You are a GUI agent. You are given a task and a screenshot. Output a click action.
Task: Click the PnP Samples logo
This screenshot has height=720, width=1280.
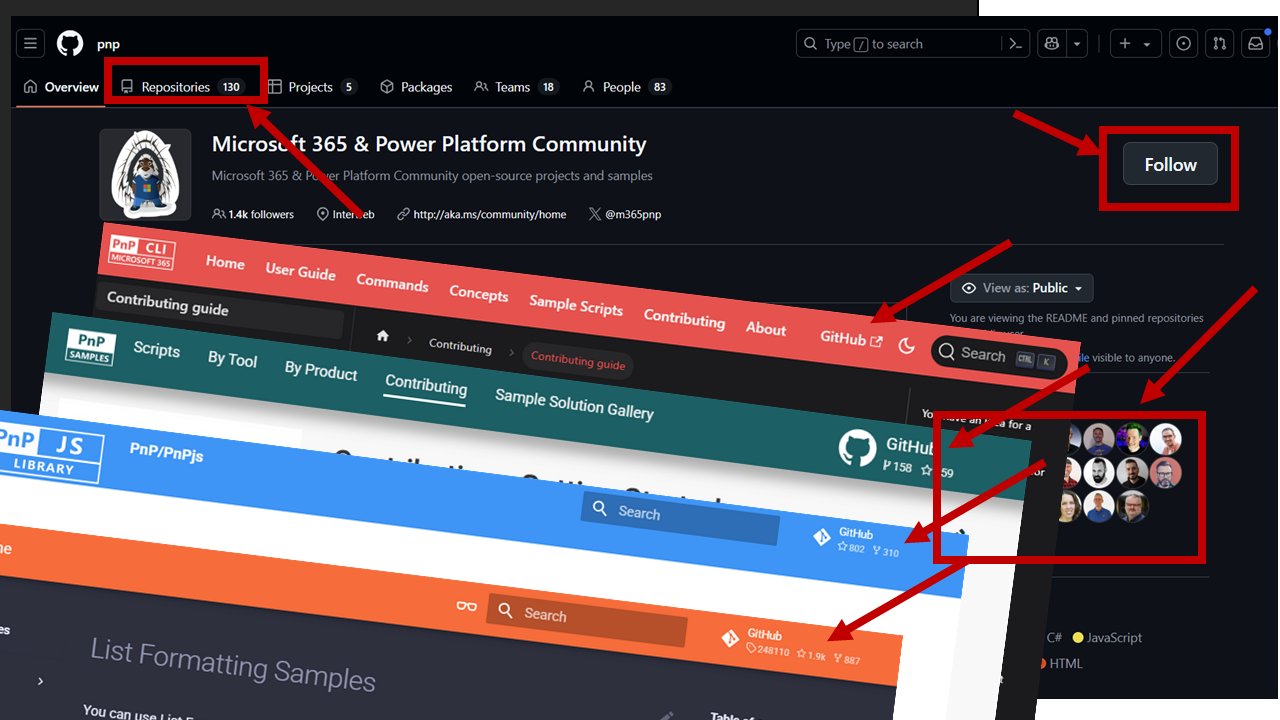click(91, 347)
